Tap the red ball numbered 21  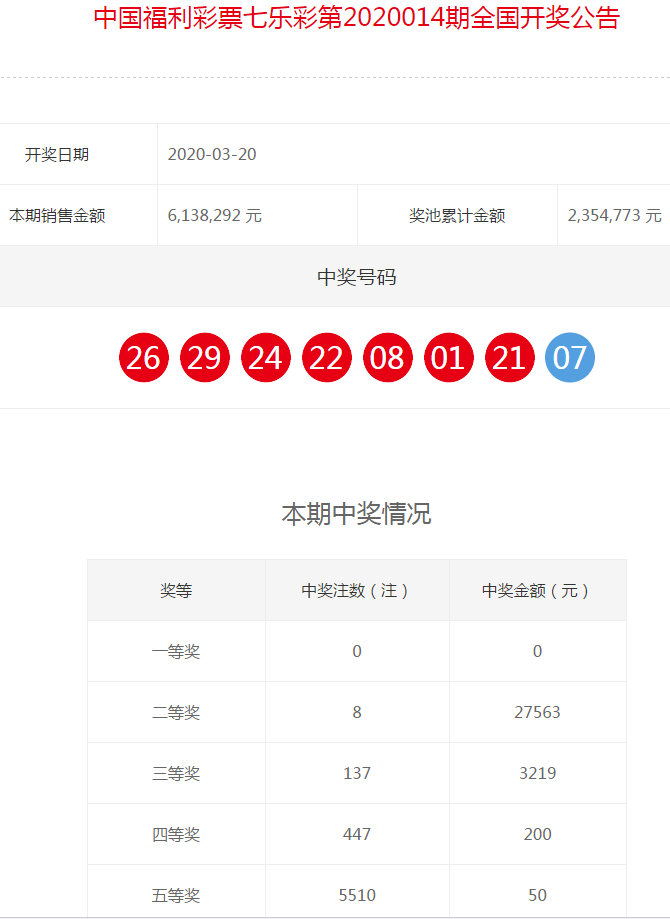click(509, 357)
